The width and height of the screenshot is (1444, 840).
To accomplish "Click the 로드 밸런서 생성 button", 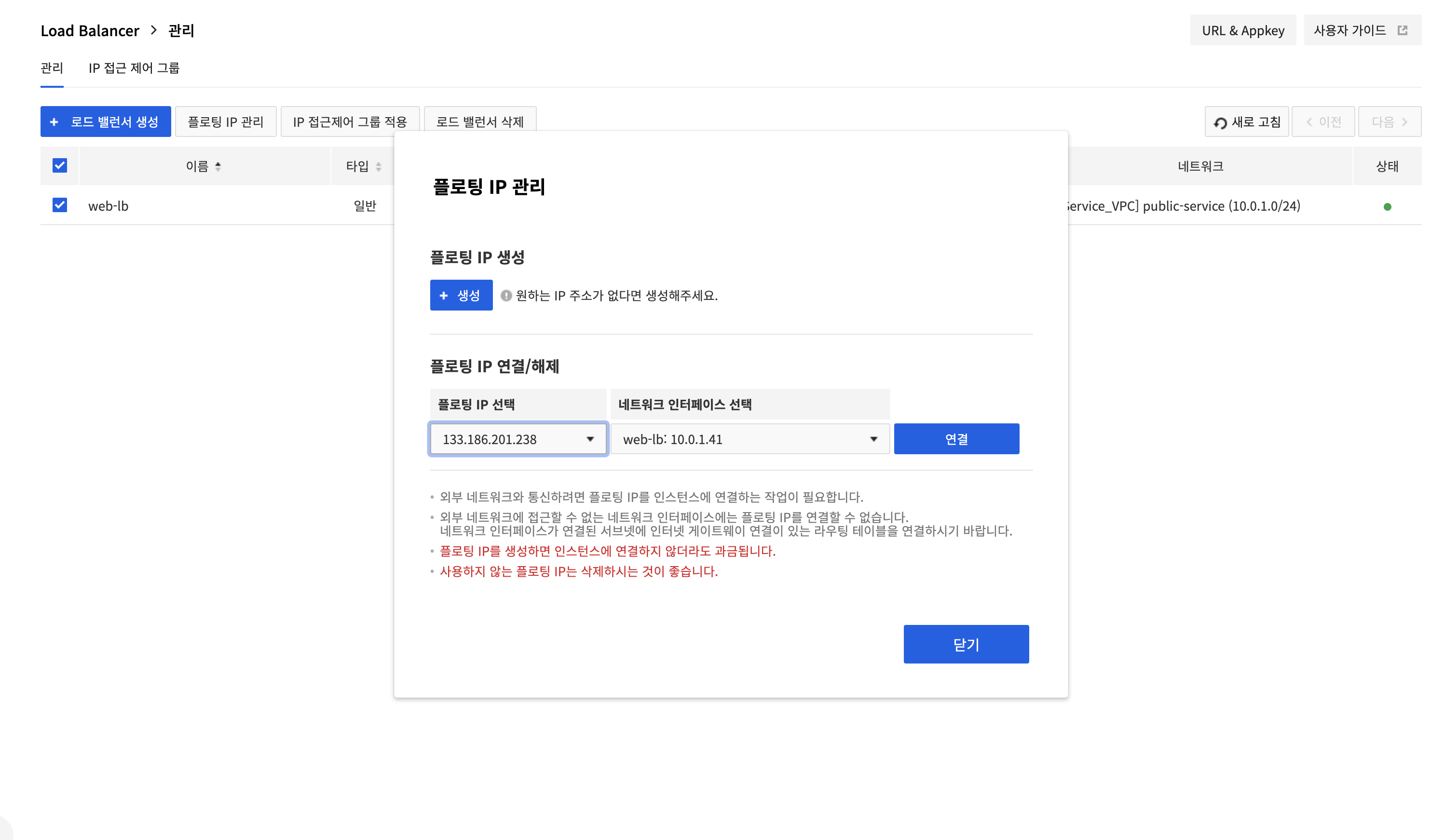I will pos(106,122).
